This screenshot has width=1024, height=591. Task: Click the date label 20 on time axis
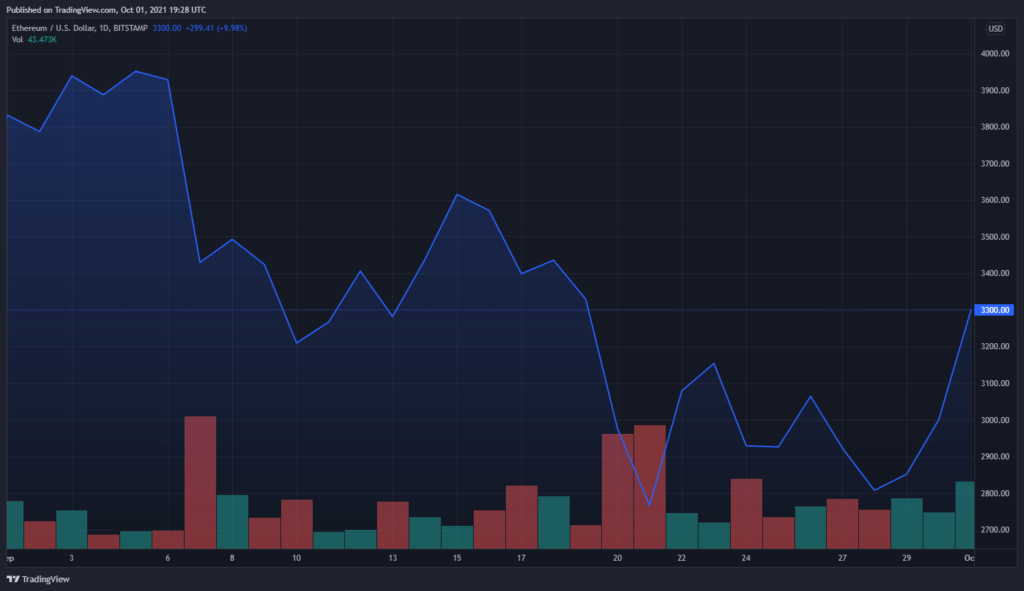(x=617, y=558)
